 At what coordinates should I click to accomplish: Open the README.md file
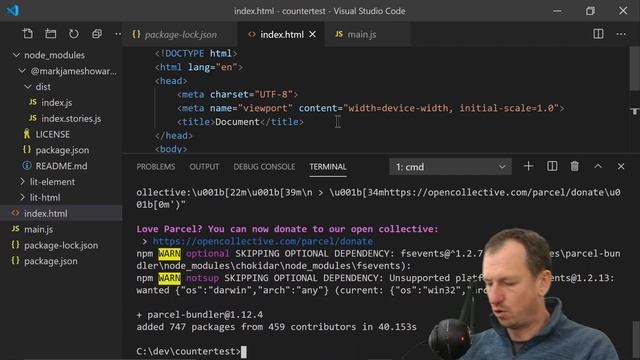tap(61, 166)
